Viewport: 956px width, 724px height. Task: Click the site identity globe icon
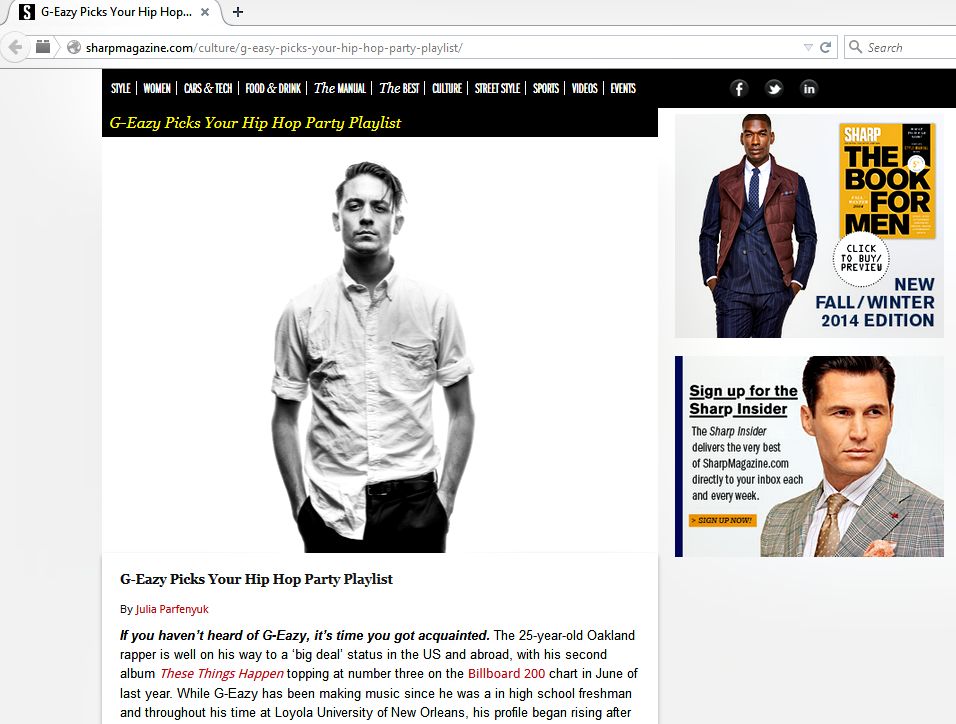click(x=74, y=47)
